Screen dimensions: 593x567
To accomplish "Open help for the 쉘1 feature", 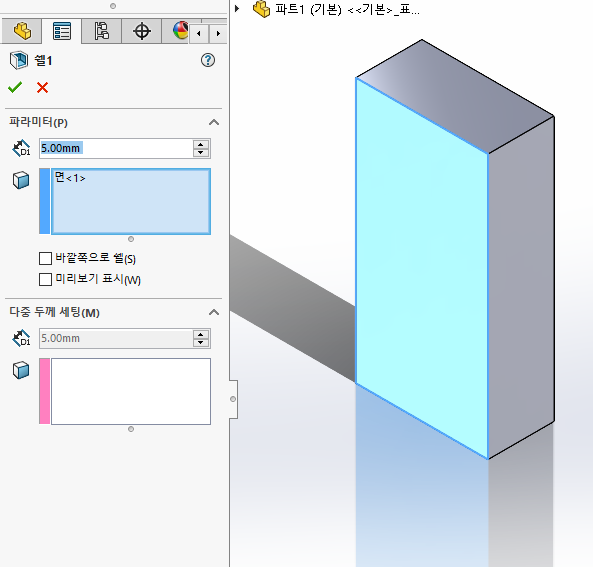I will point(208,60).
